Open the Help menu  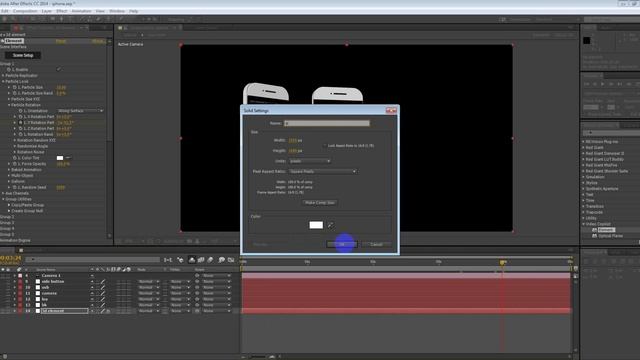click(133, 11)
